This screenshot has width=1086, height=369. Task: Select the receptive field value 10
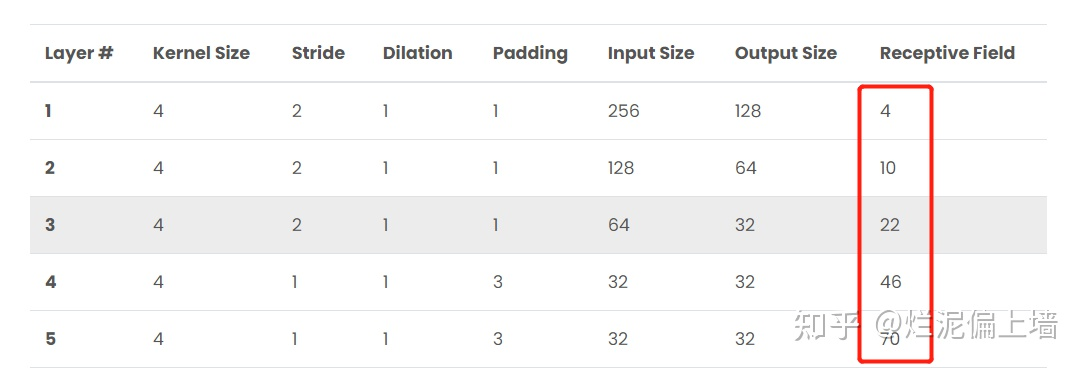[x=888, y=168]
